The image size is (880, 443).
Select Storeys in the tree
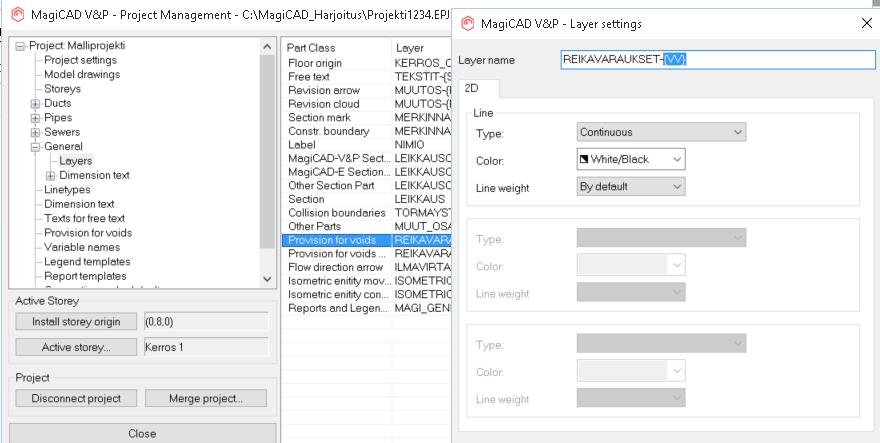pyautogui.click(x=62, y=89)
